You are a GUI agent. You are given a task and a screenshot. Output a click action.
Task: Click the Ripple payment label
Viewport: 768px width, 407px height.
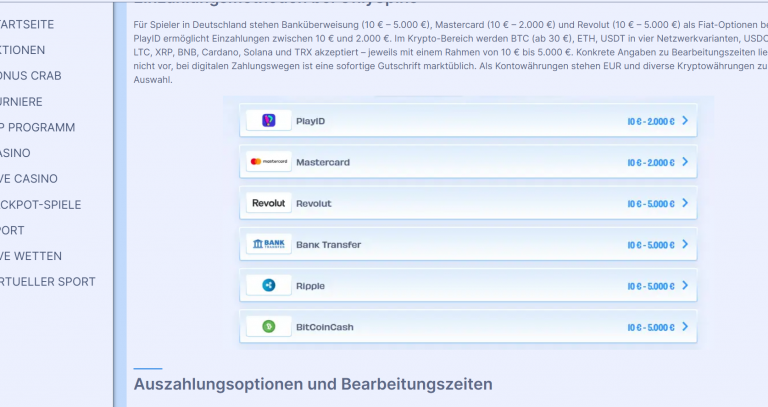310,286
